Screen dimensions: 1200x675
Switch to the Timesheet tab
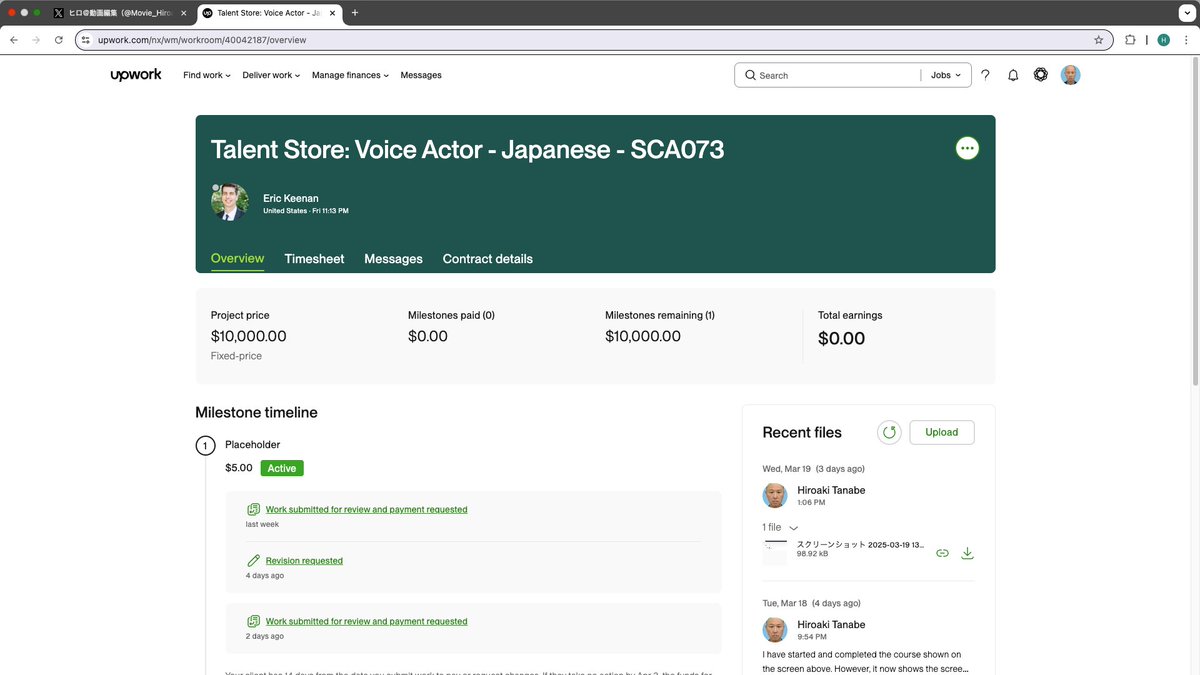(x=314, y=258)
